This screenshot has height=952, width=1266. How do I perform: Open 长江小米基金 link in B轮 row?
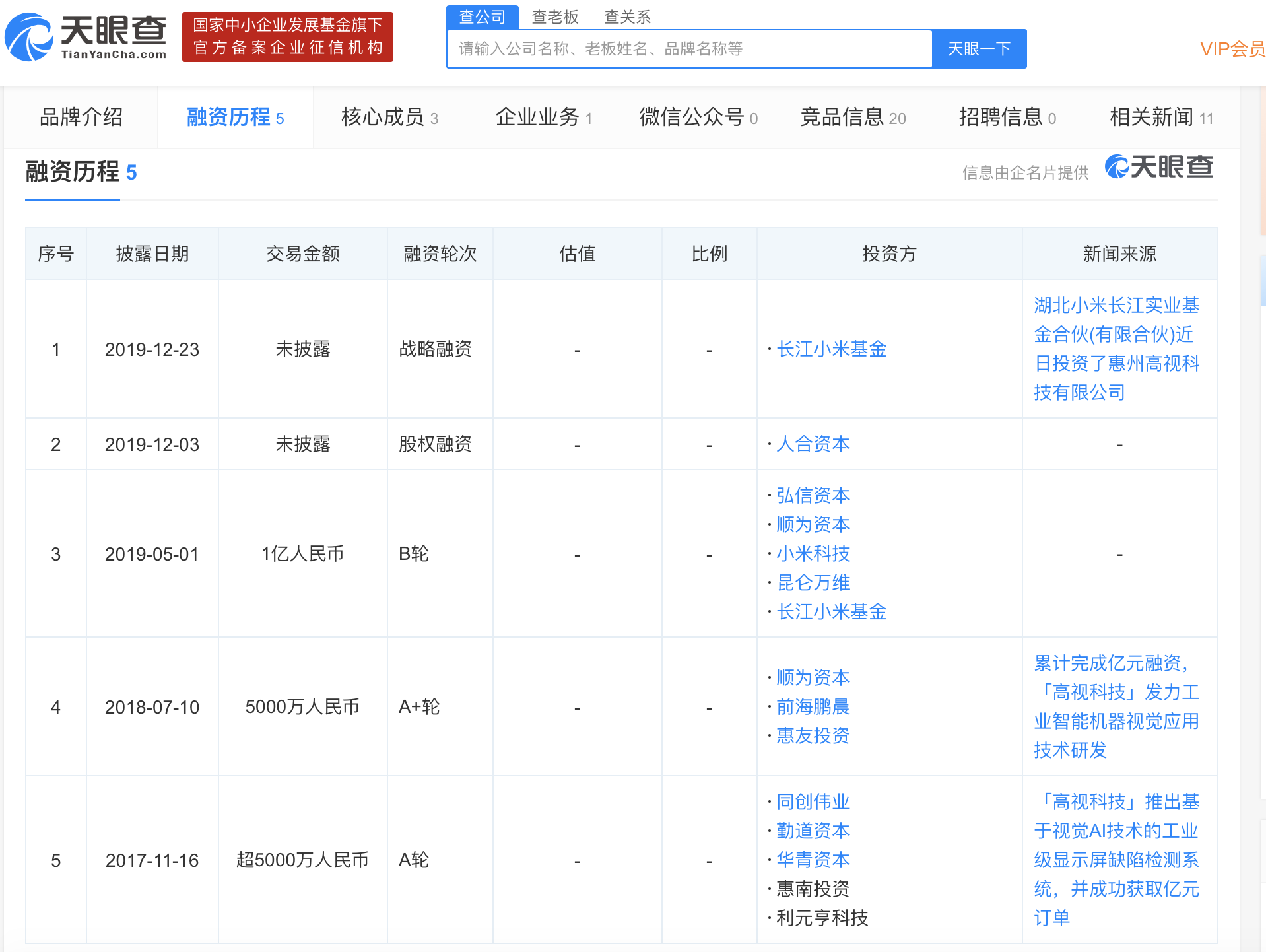pos(831,611)
